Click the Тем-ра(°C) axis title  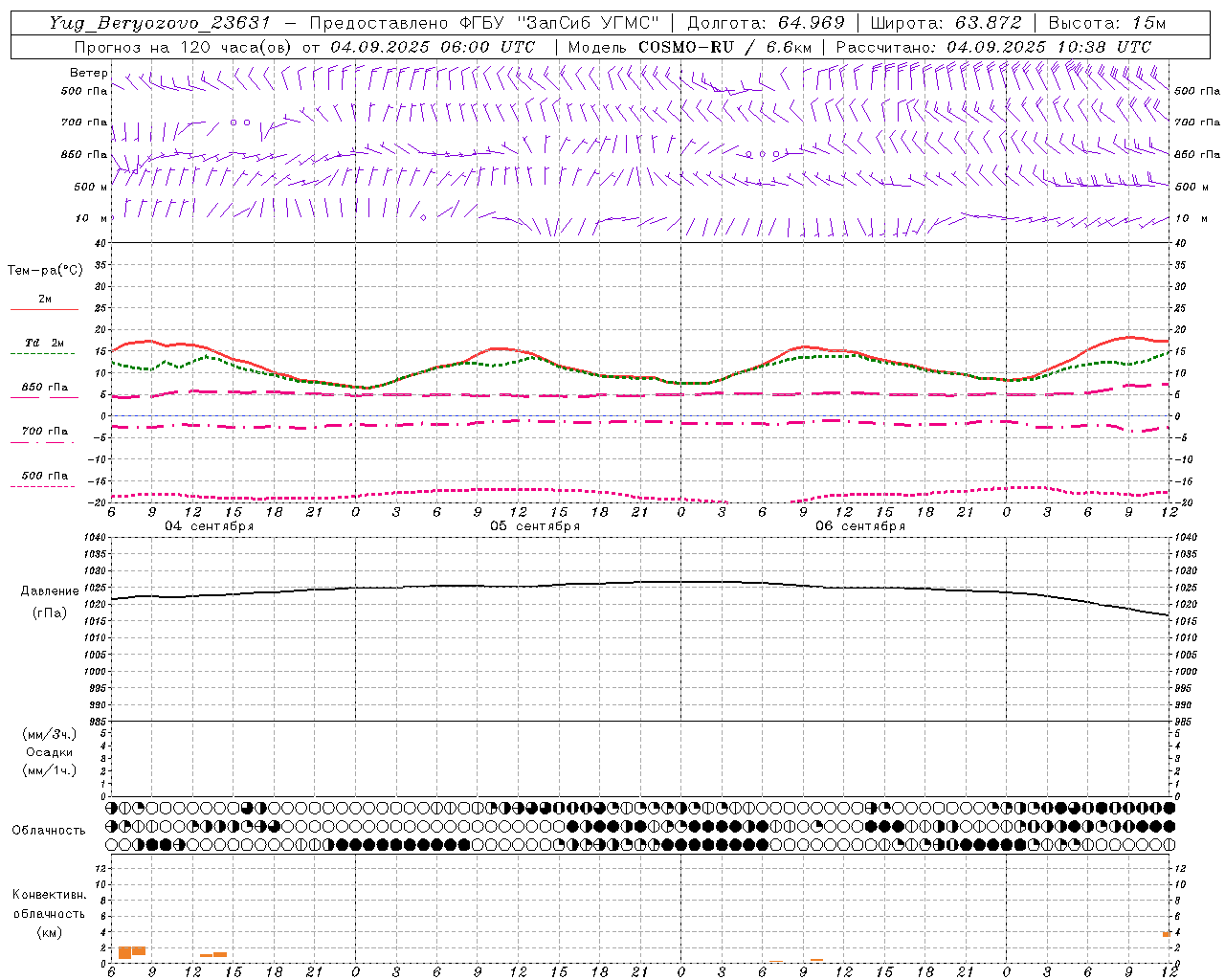coord(45,271)
